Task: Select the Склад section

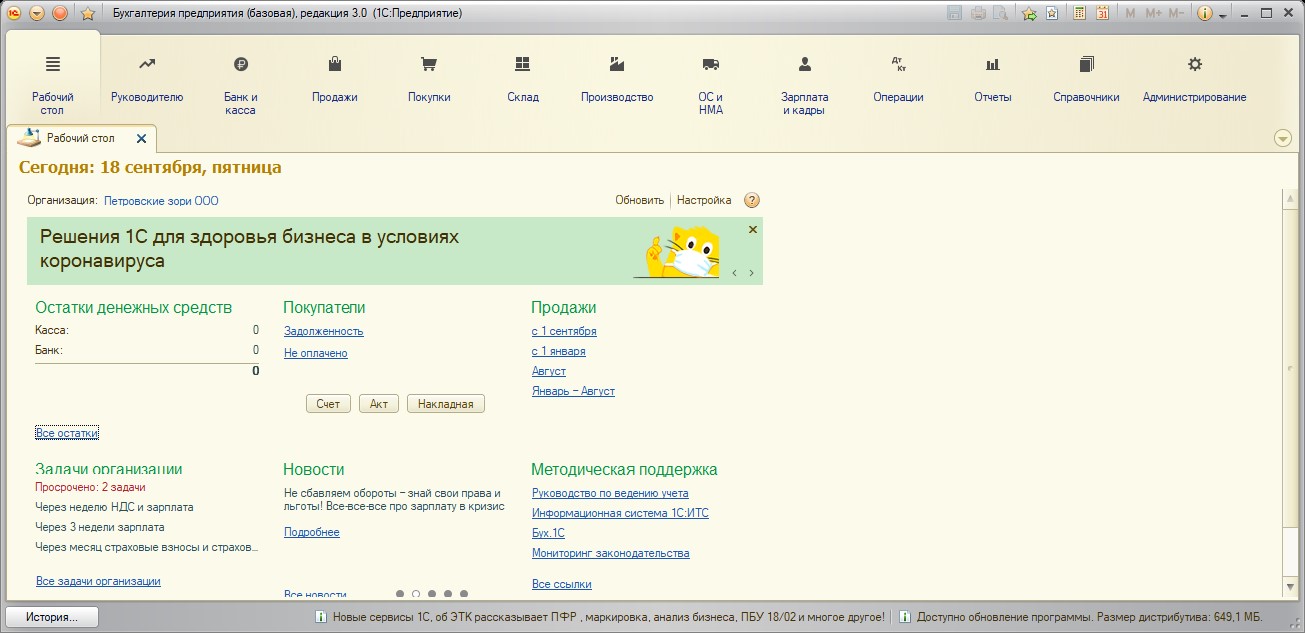Action: click(x=522, y=80)
